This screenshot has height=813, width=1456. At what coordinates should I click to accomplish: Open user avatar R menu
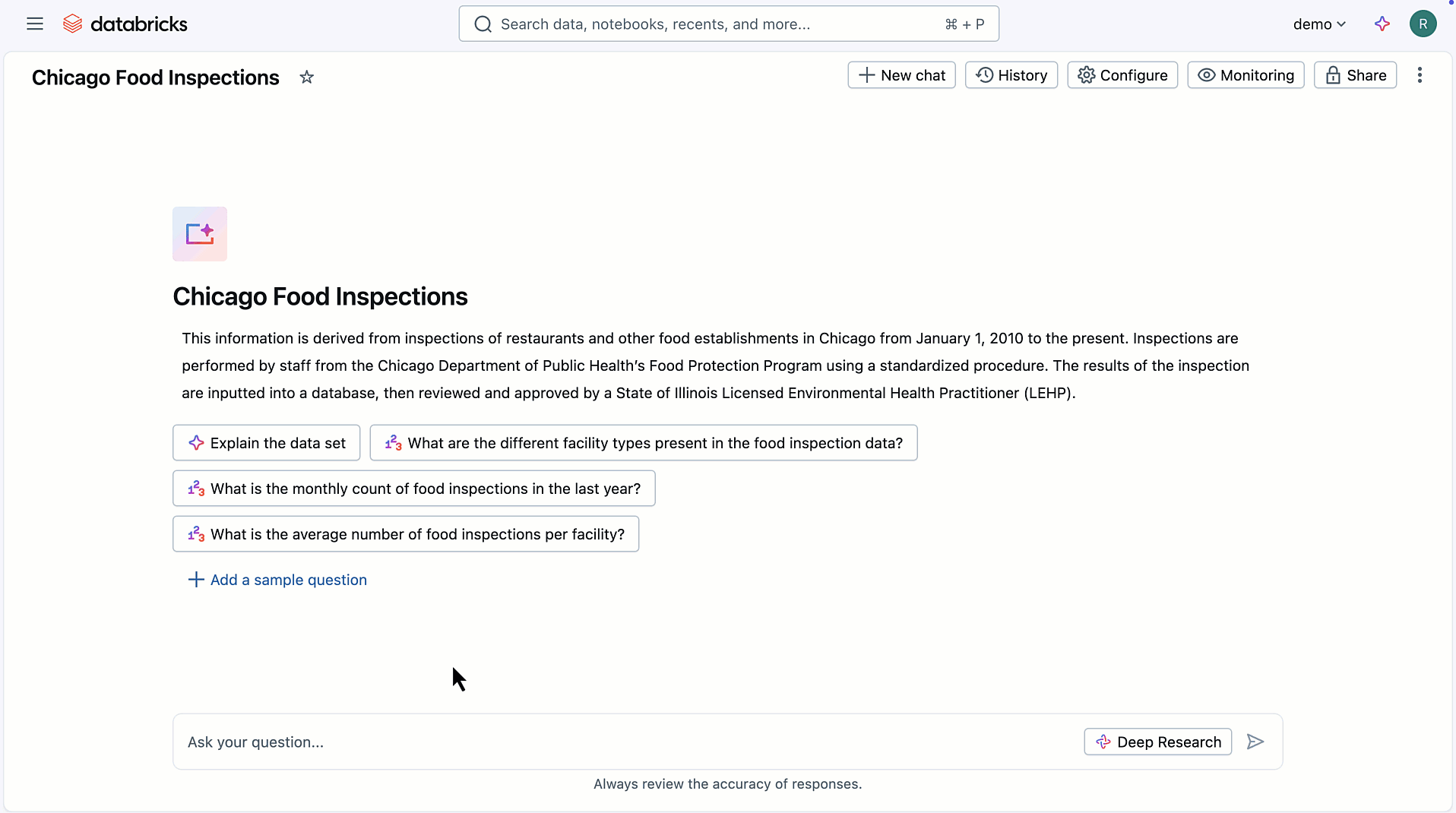(x=1423, y=24)
